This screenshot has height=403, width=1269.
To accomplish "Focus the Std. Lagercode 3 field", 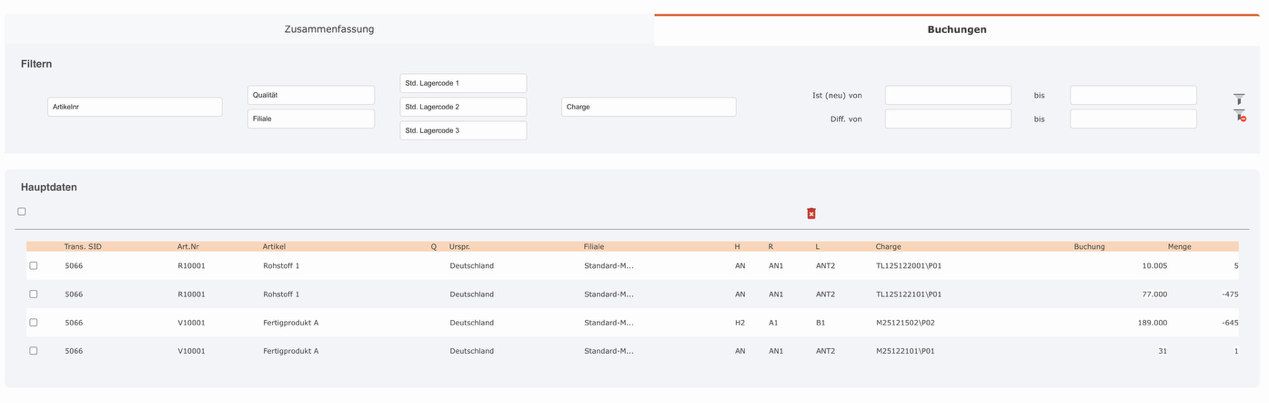I will click(x=463, y=131).
